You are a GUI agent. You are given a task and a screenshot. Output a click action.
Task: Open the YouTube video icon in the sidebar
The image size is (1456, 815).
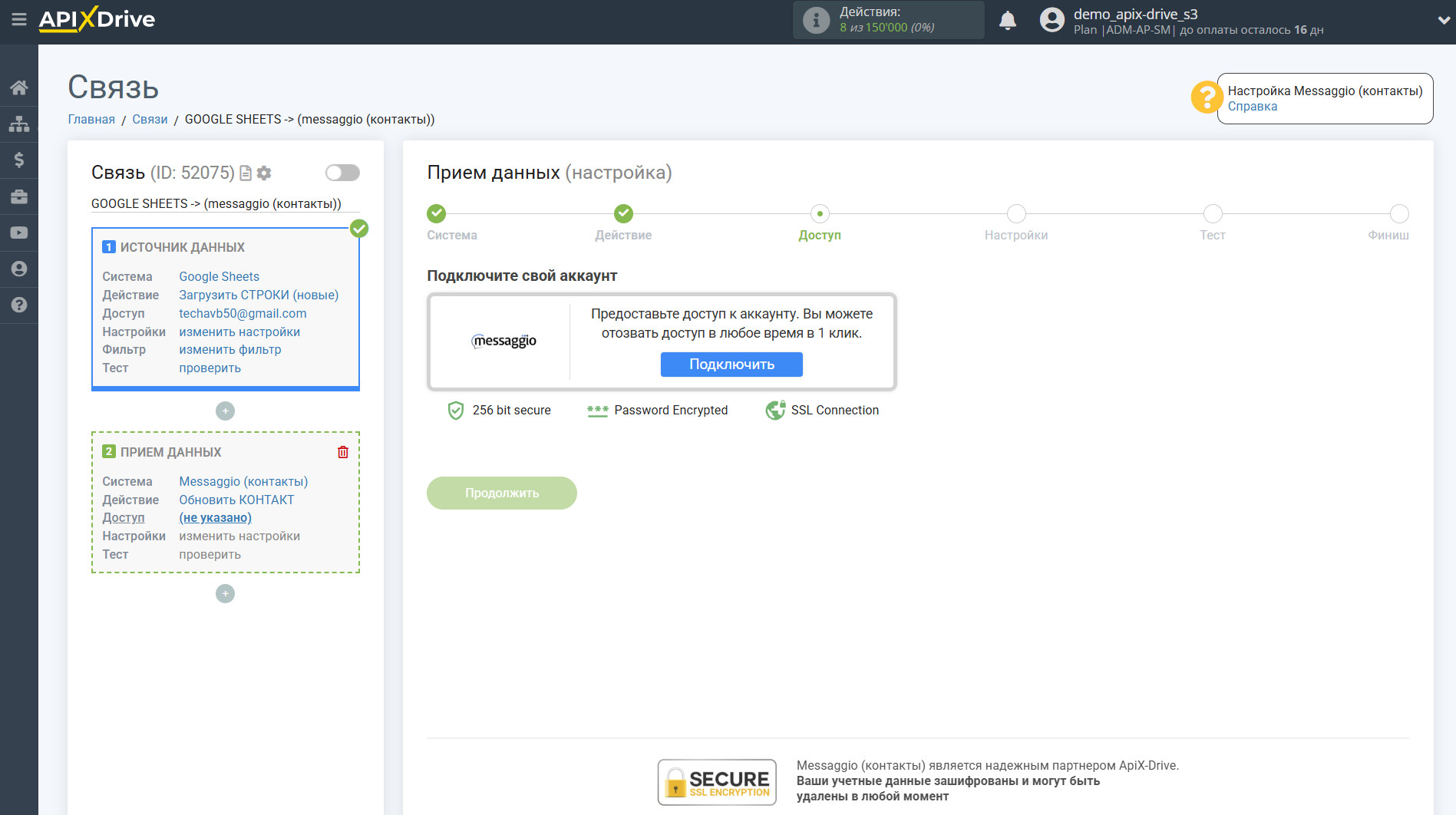point(18,233)
